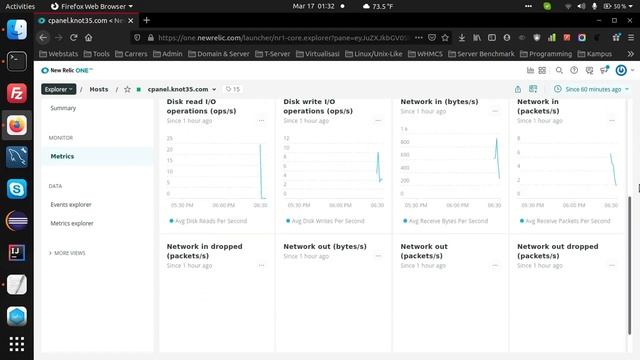Open IntelliJ IDEA dock icon
This screenshot has width=640, height=360.
tap(17, 252)
